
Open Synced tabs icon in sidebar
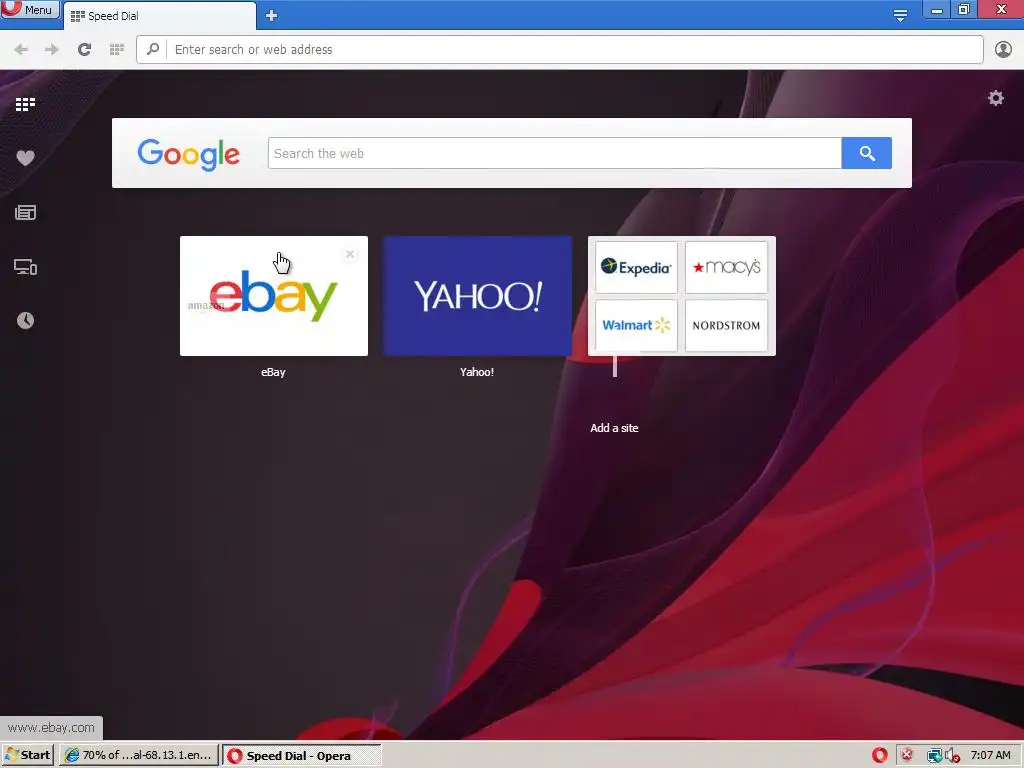25,266
